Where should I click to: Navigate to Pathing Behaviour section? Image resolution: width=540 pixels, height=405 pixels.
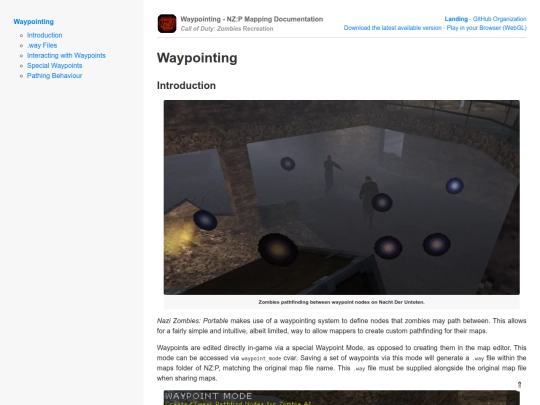click(54, 75)
